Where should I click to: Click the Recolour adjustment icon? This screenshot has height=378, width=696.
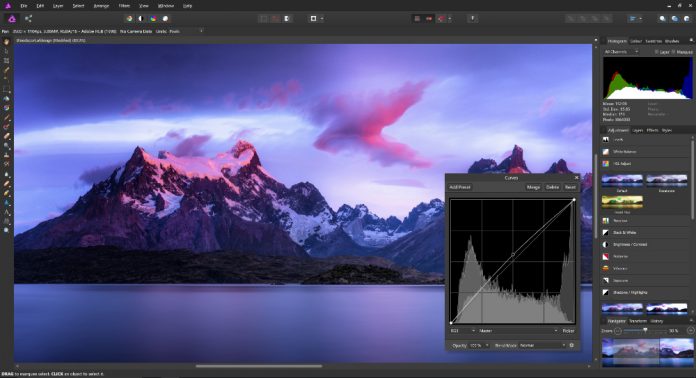click(606, 220)
